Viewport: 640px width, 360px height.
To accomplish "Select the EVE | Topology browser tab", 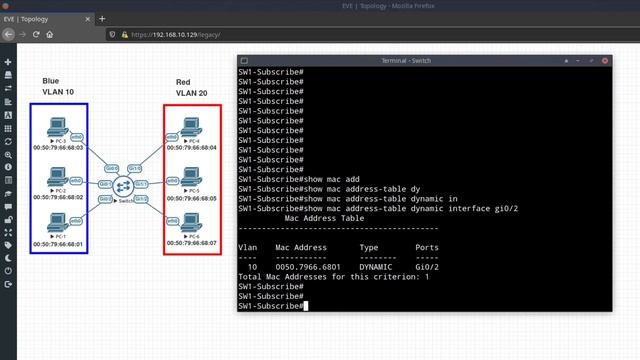I will click(47, 19).
